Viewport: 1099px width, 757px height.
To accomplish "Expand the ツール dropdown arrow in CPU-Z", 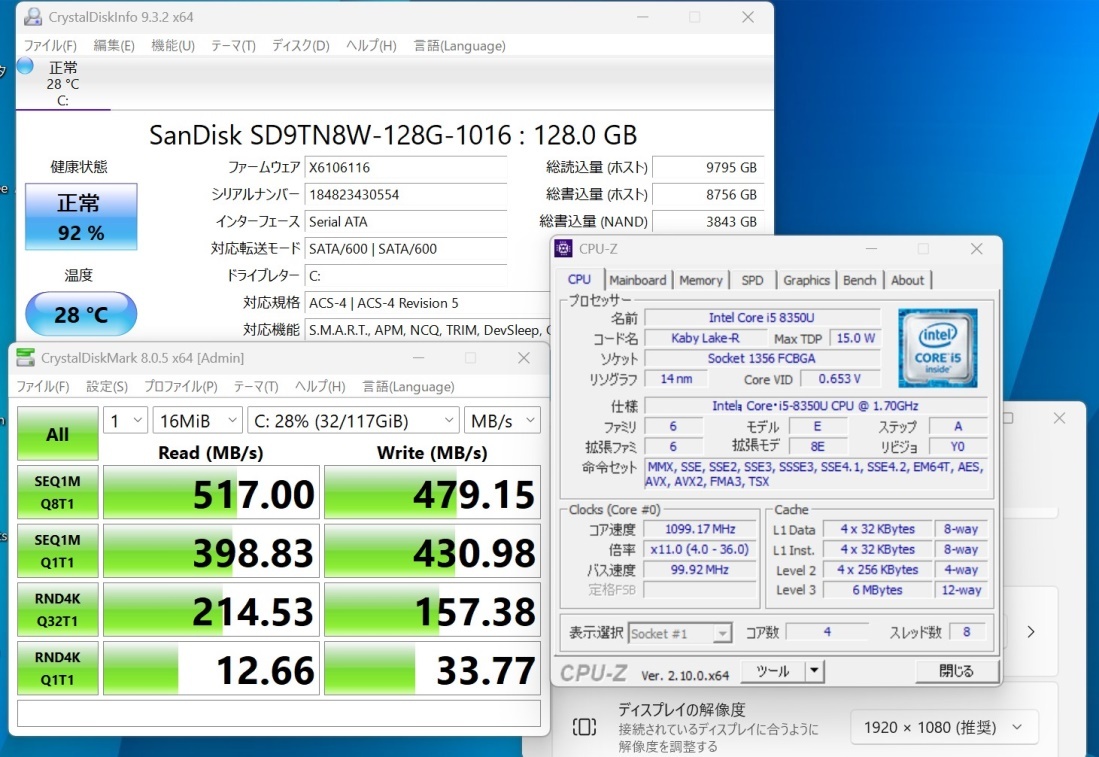I will coord(814,671).
